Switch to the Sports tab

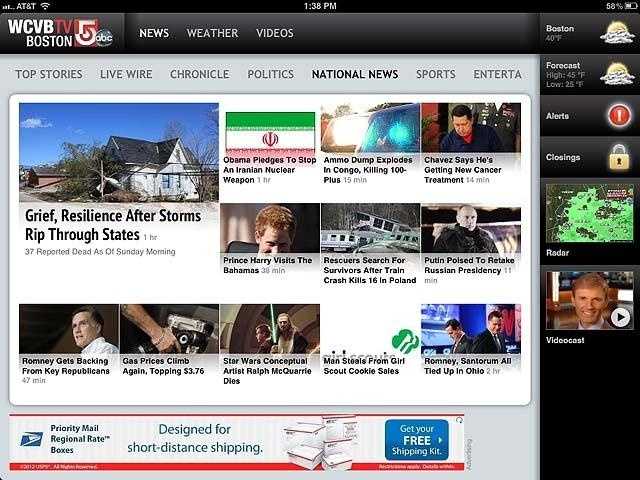point(435,74)
